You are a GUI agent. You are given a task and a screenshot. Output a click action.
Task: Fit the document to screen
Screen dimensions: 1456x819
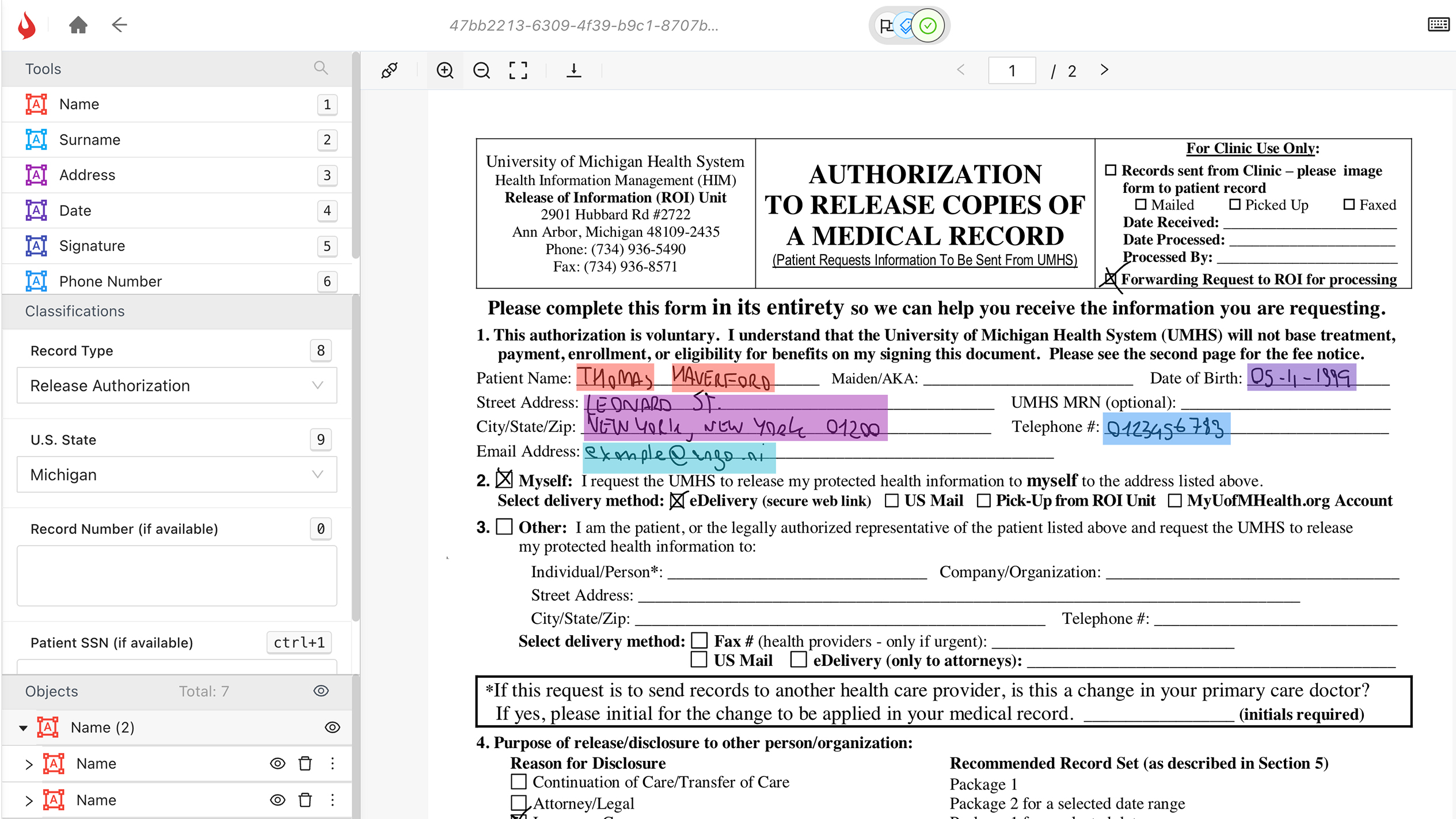[x=518, y=70]
